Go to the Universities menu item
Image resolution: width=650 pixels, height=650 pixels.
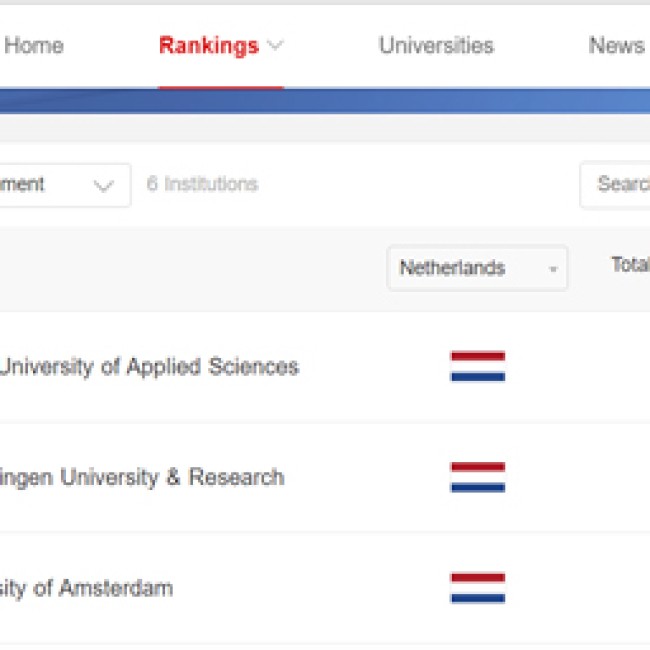coord(437,45)
